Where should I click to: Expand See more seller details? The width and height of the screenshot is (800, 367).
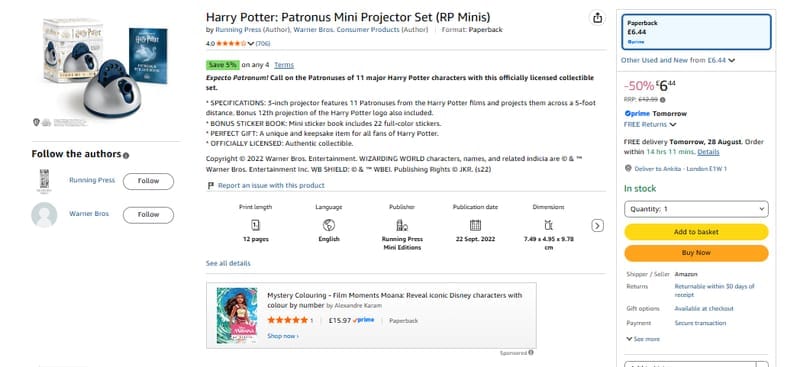[x=643, y=339]
